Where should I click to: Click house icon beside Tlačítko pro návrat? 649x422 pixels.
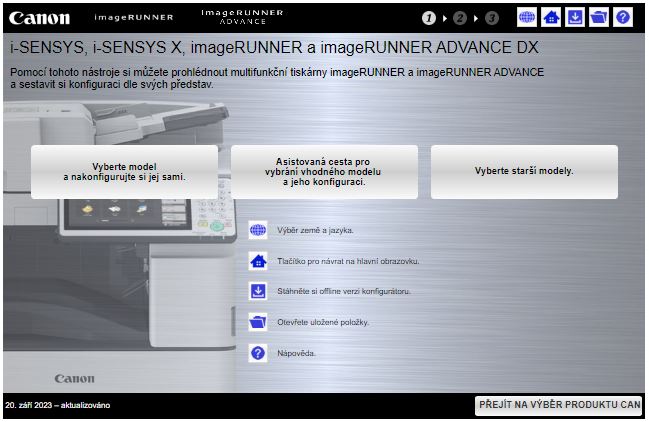click(x=258, y=261)
